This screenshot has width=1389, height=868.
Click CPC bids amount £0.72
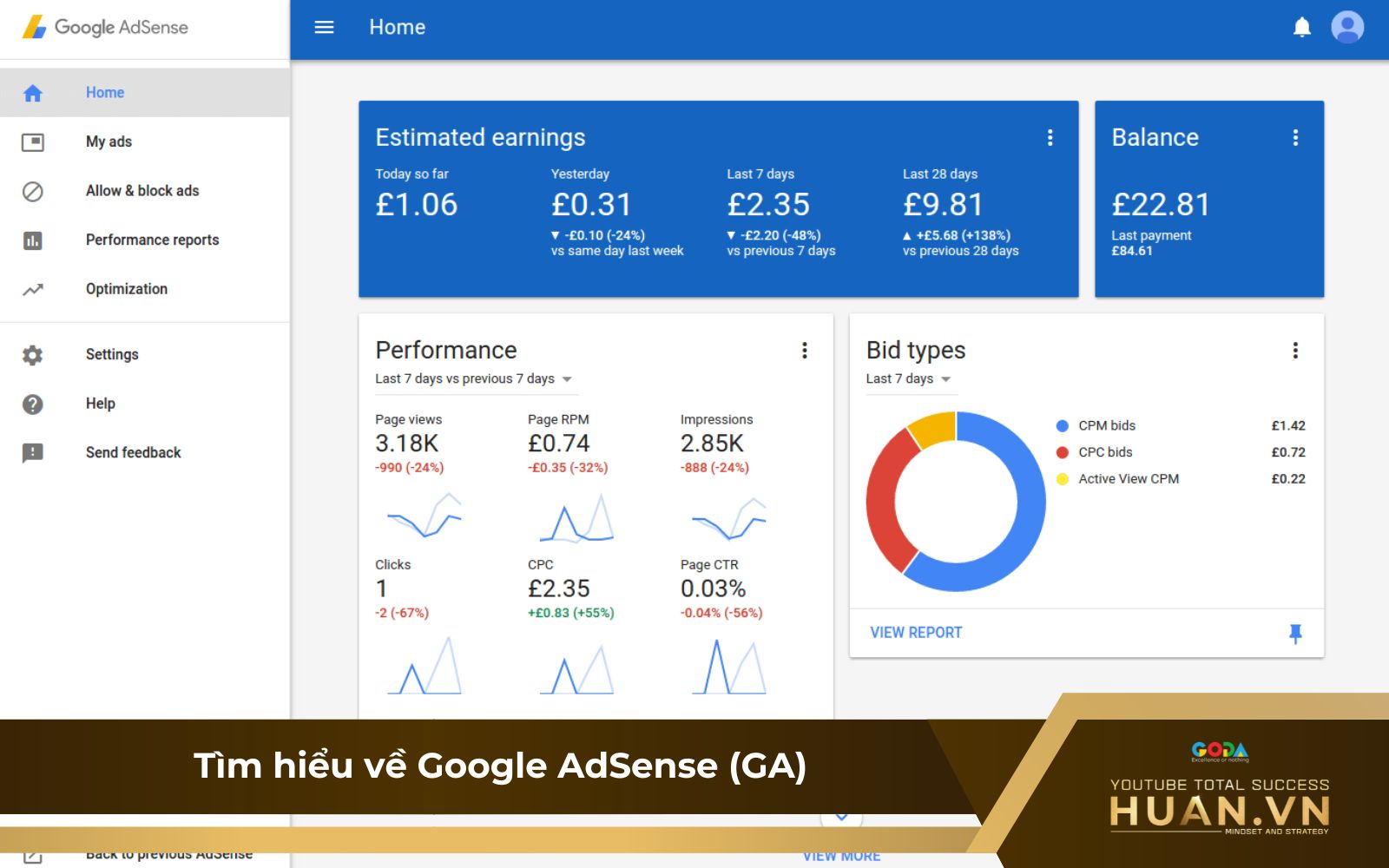[x=1288, y=452]
